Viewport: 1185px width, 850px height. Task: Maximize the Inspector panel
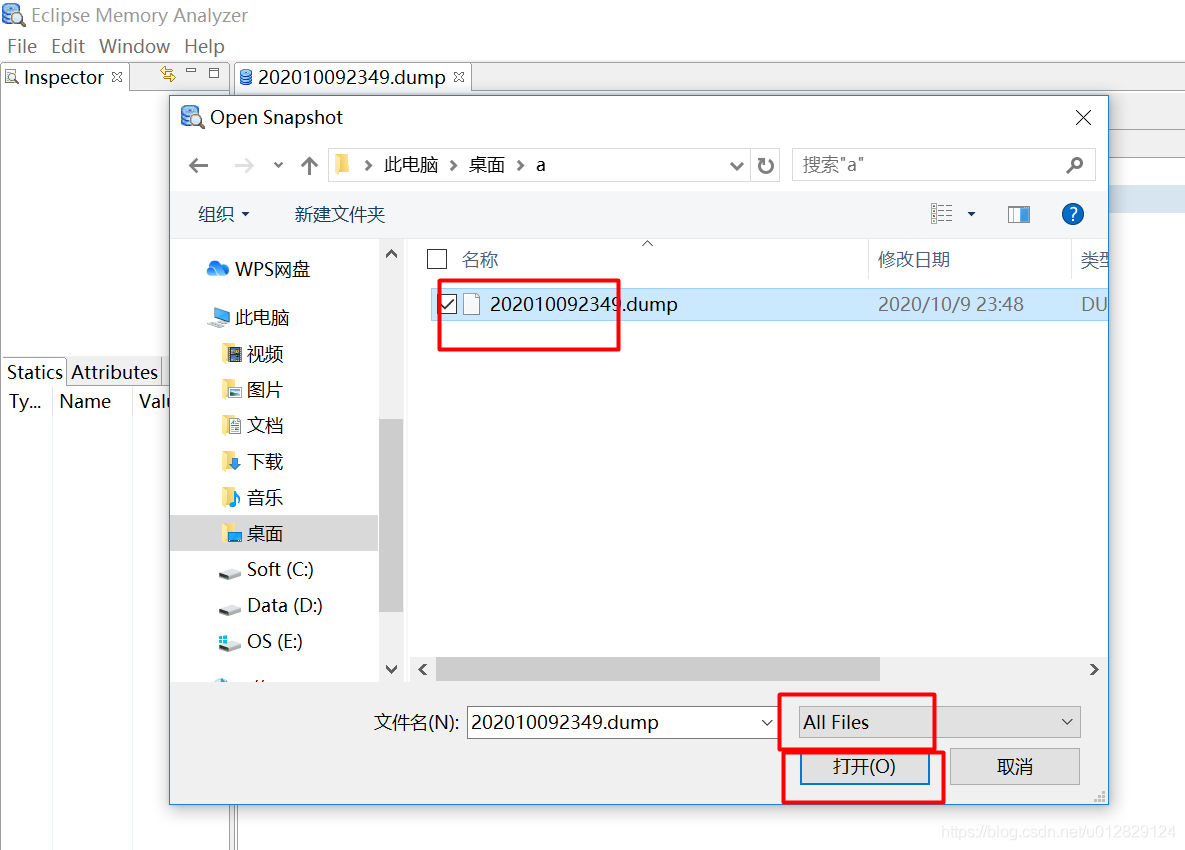(214, 73)
